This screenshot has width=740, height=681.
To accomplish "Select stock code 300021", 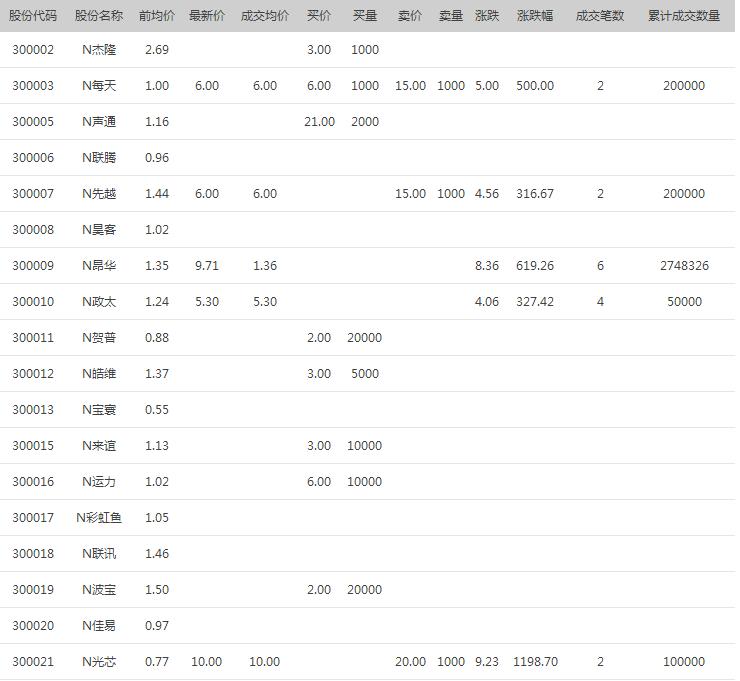I will [x=33, y=662].
